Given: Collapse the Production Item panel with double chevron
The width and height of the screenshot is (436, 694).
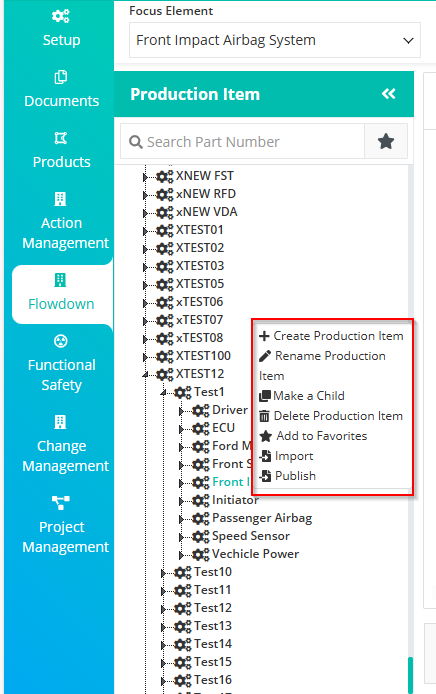Looking at the screenshot, I should click(x=389, y=94).
